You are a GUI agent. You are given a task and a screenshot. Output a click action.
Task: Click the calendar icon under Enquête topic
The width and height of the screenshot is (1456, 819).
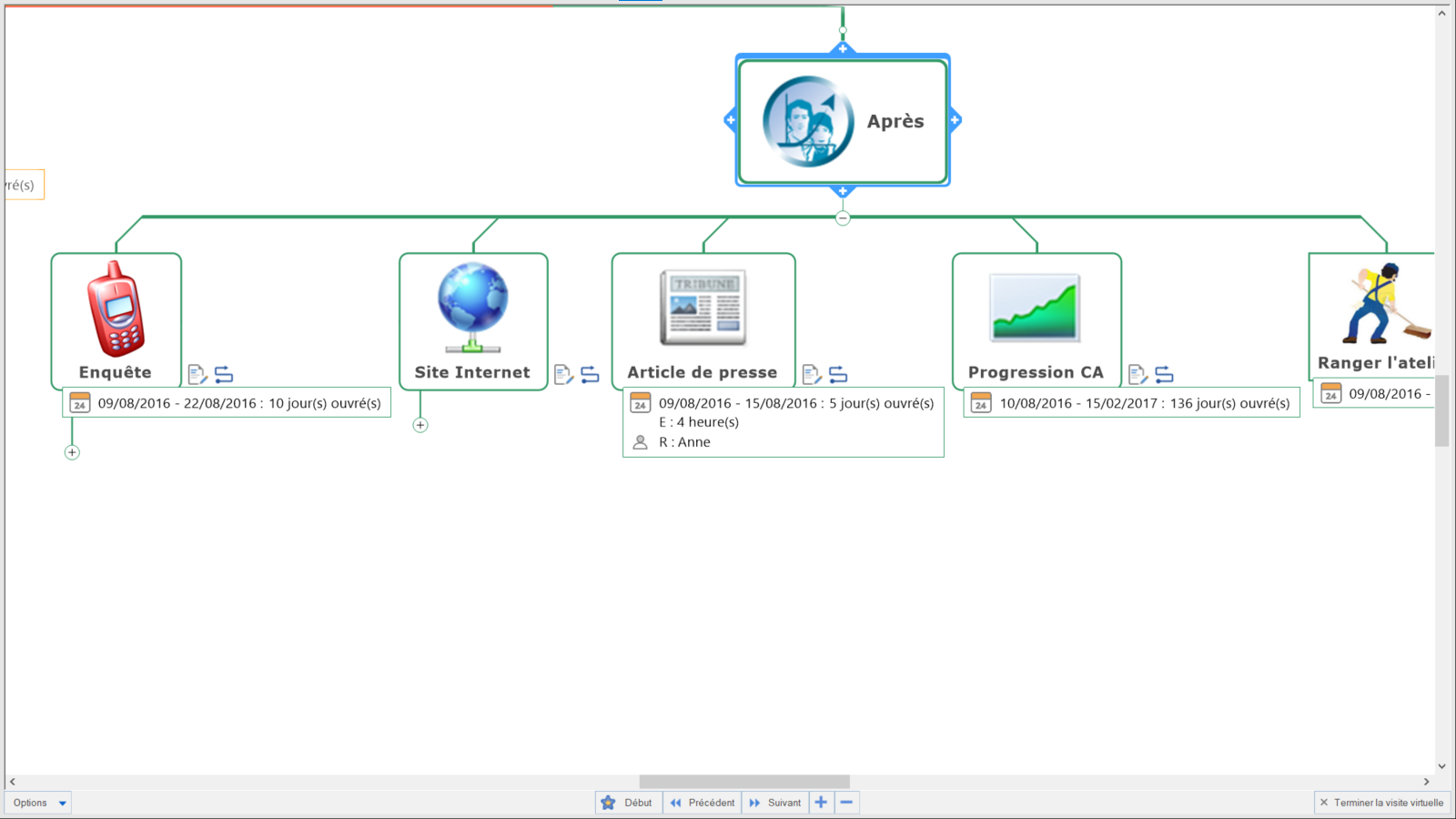coord(80,403)
